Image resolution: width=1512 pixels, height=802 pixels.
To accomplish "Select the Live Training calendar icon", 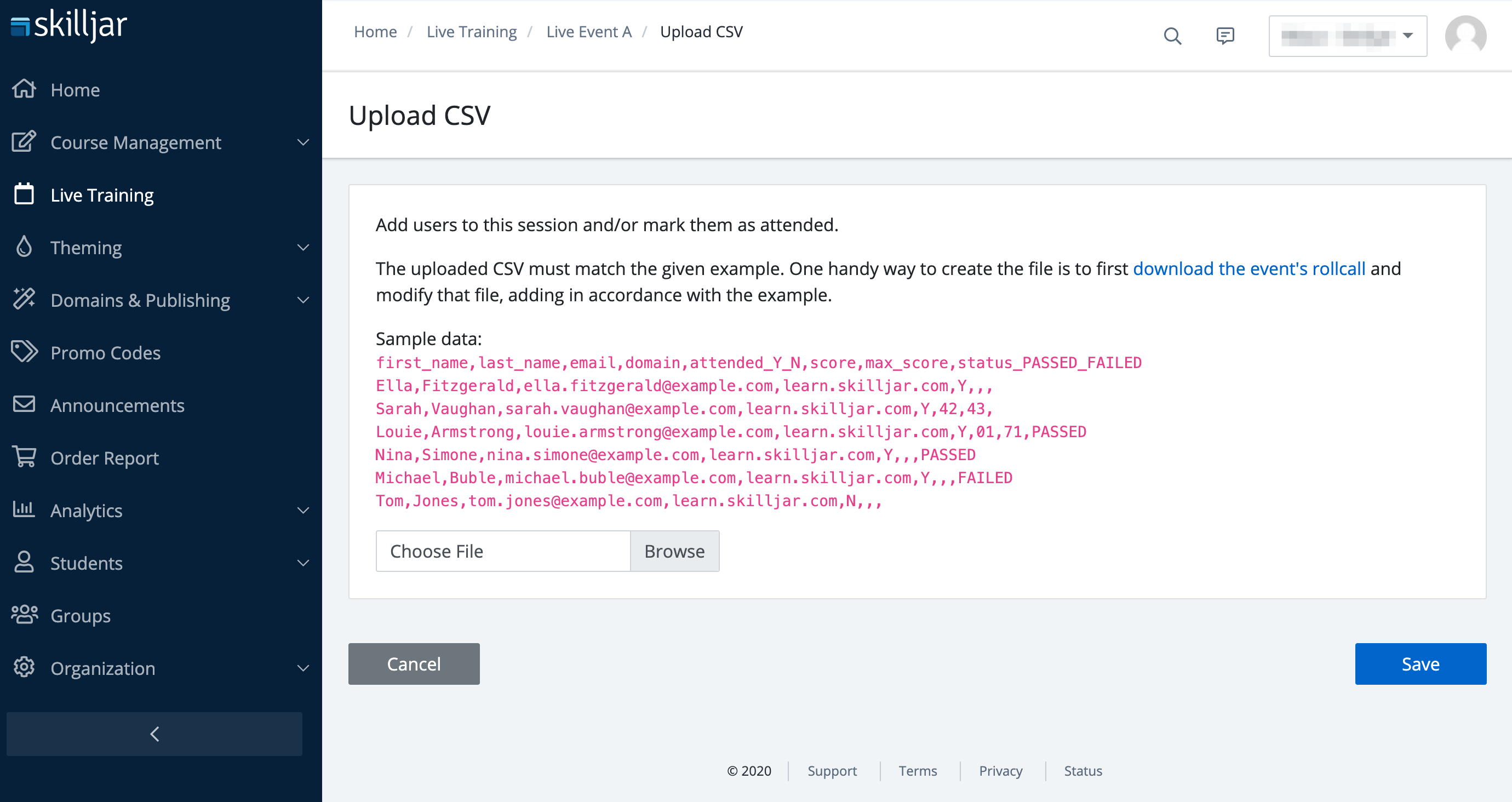I will click(x=24, y=194).
